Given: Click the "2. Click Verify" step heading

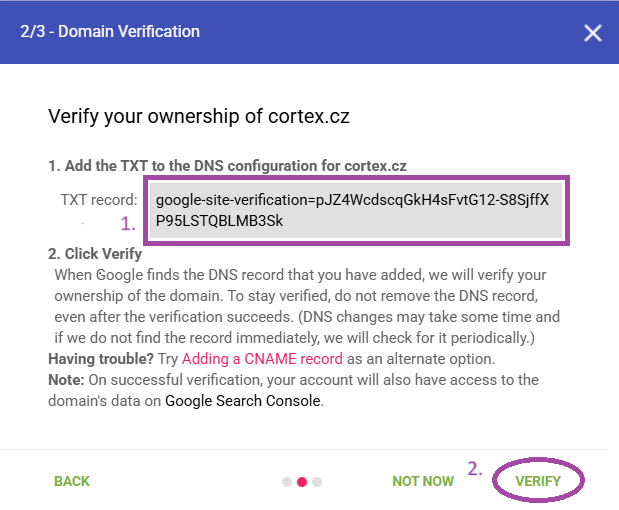Looking at the screenshot, I should click(x=95, y=254).
